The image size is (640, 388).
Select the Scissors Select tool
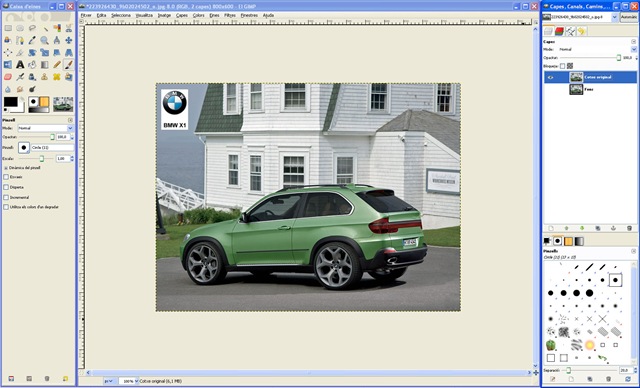click(x=69, y=28)
